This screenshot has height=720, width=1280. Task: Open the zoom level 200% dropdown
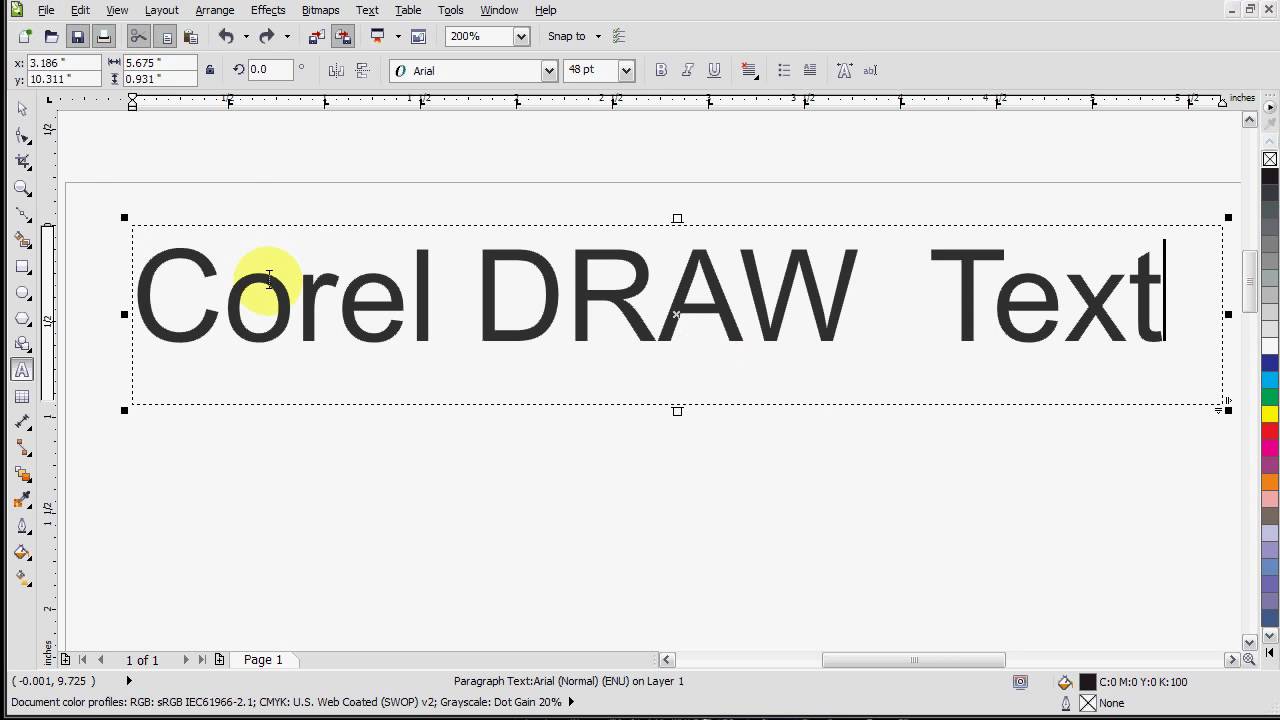point(521,37)
